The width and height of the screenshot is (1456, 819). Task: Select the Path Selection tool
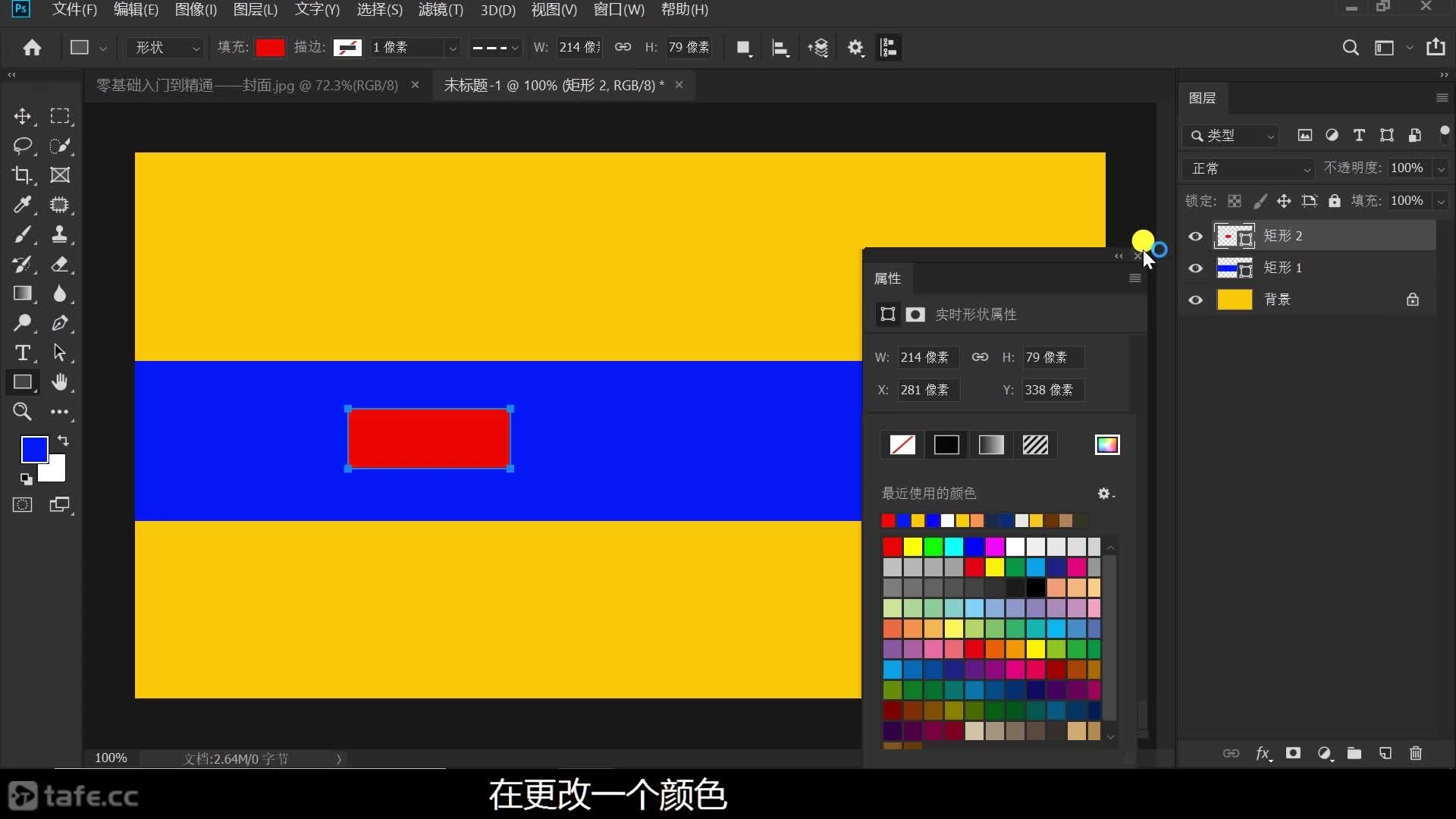[60, 353]
